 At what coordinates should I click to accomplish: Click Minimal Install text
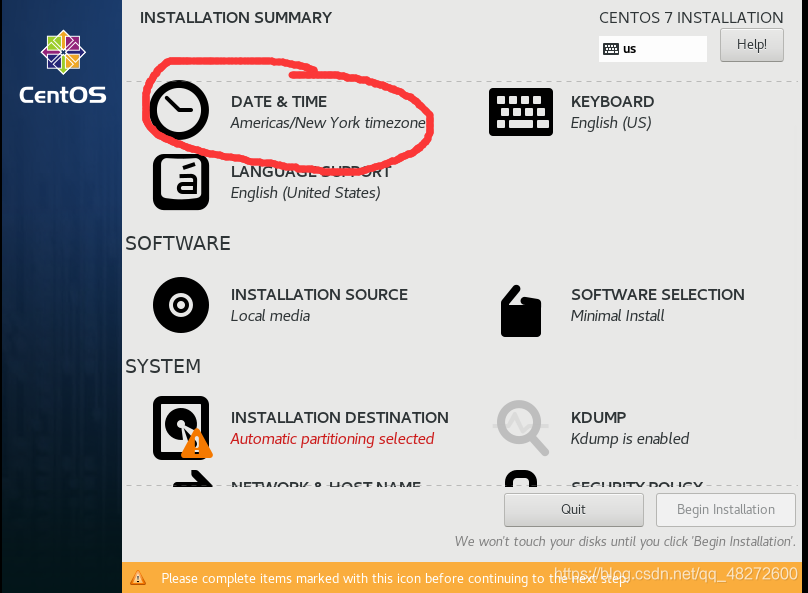(x=617, y=316)
